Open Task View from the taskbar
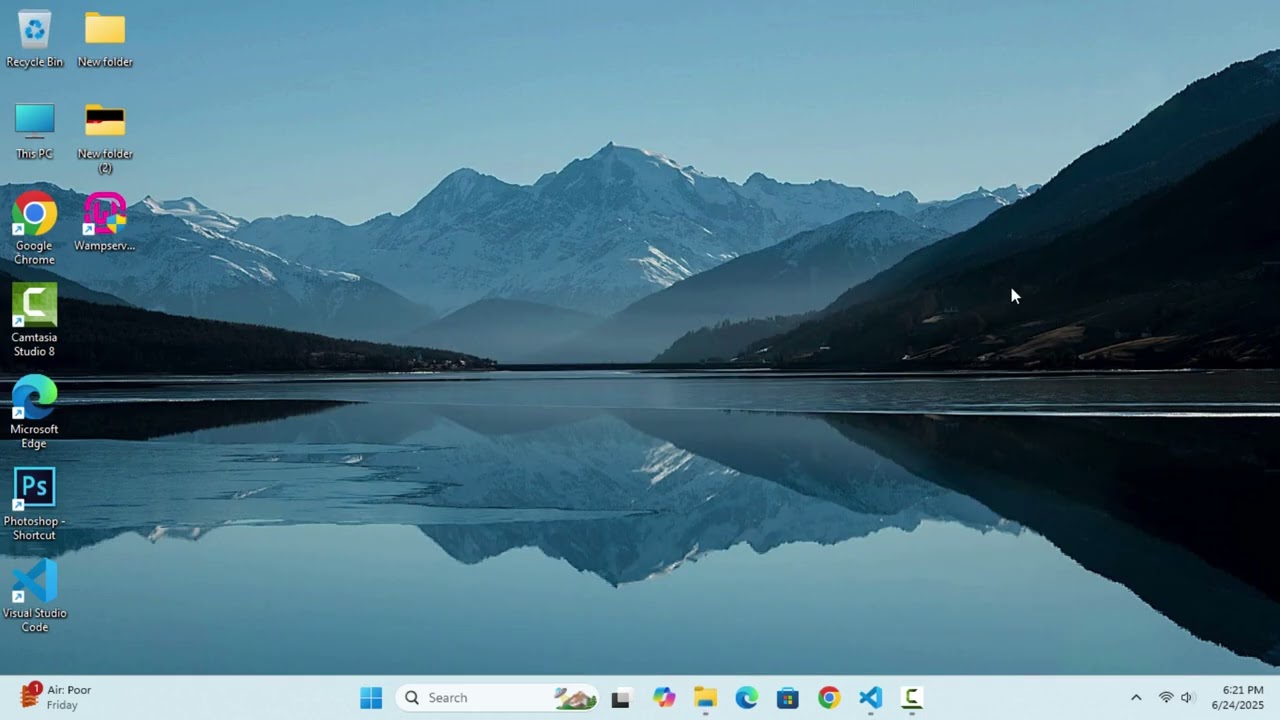The image size is (1280, 720). (621, 698)
